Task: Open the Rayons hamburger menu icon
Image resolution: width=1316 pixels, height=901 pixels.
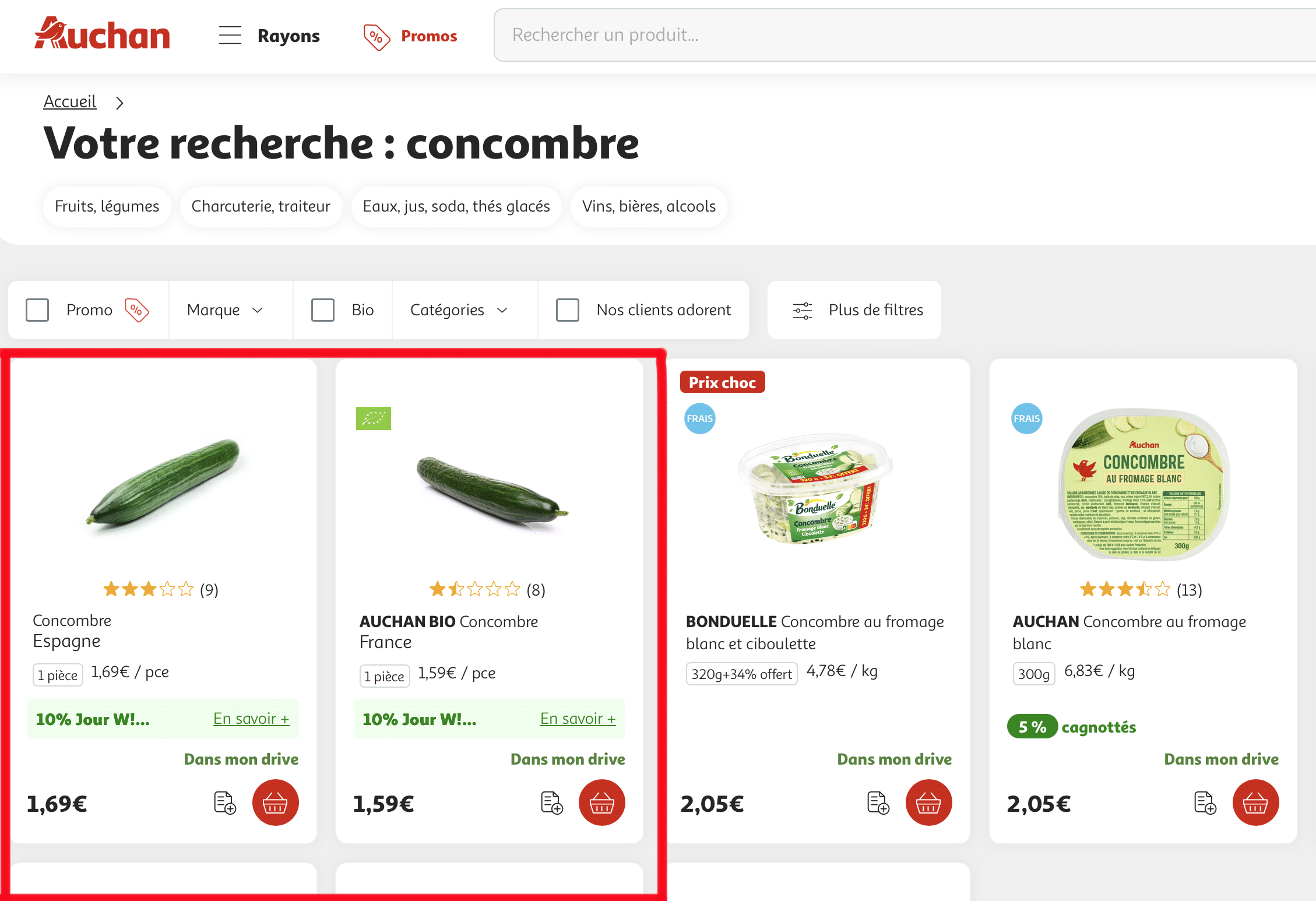Action: coord(230,36)
